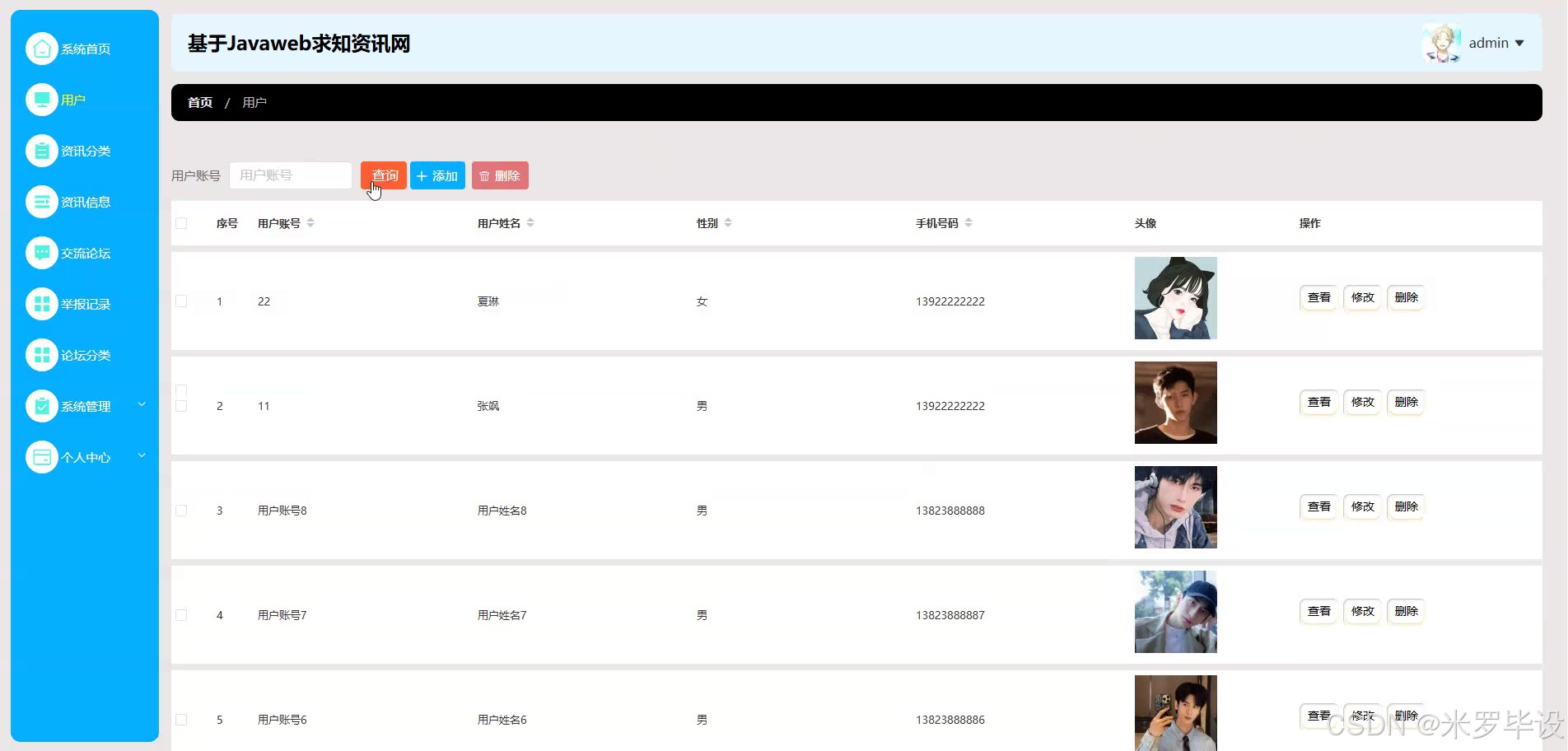
Task: Click the 系统首页 home icon
Action: (x=42, y=49)
